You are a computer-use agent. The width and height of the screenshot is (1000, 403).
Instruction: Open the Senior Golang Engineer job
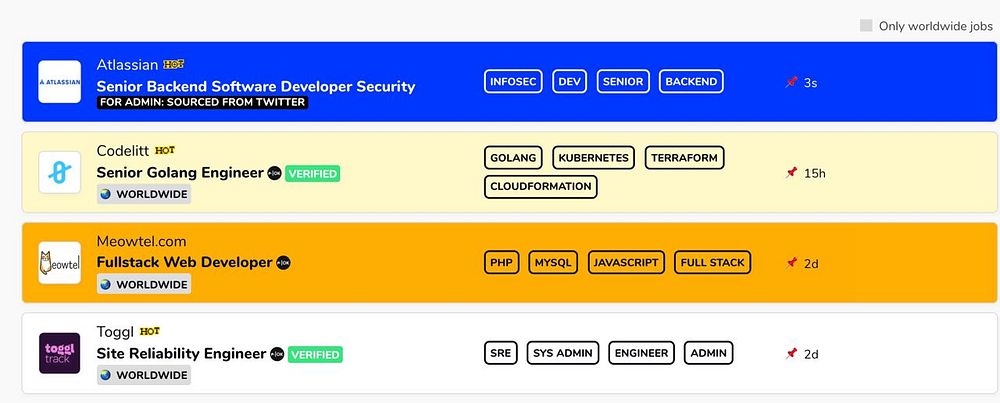click(x=180, y=173)
